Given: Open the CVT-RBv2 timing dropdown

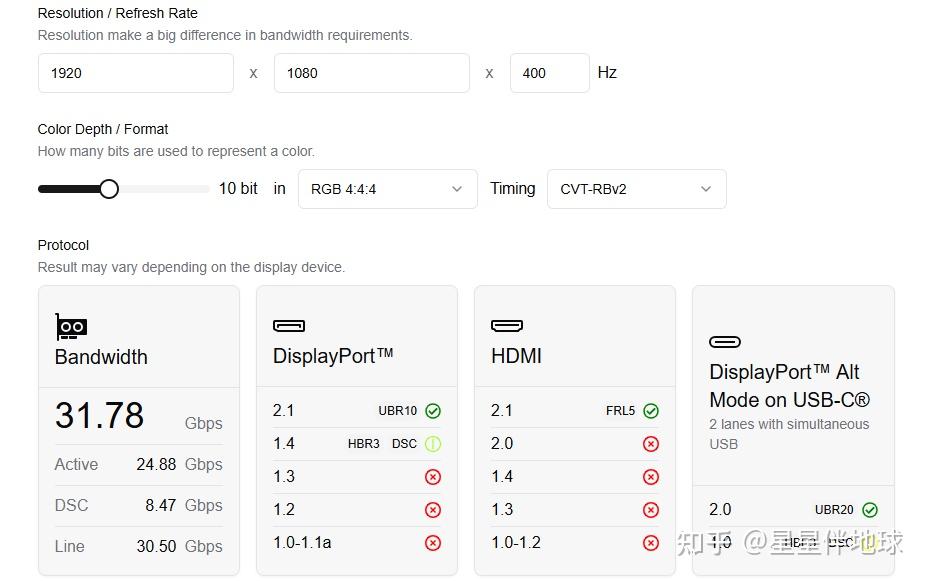Looking at the screenshot, I should pos(636,189).
